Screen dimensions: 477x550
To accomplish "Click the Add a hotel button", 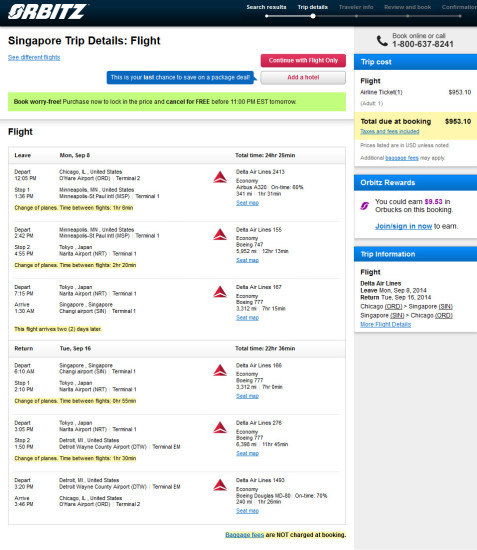I will tap(303, 78).
